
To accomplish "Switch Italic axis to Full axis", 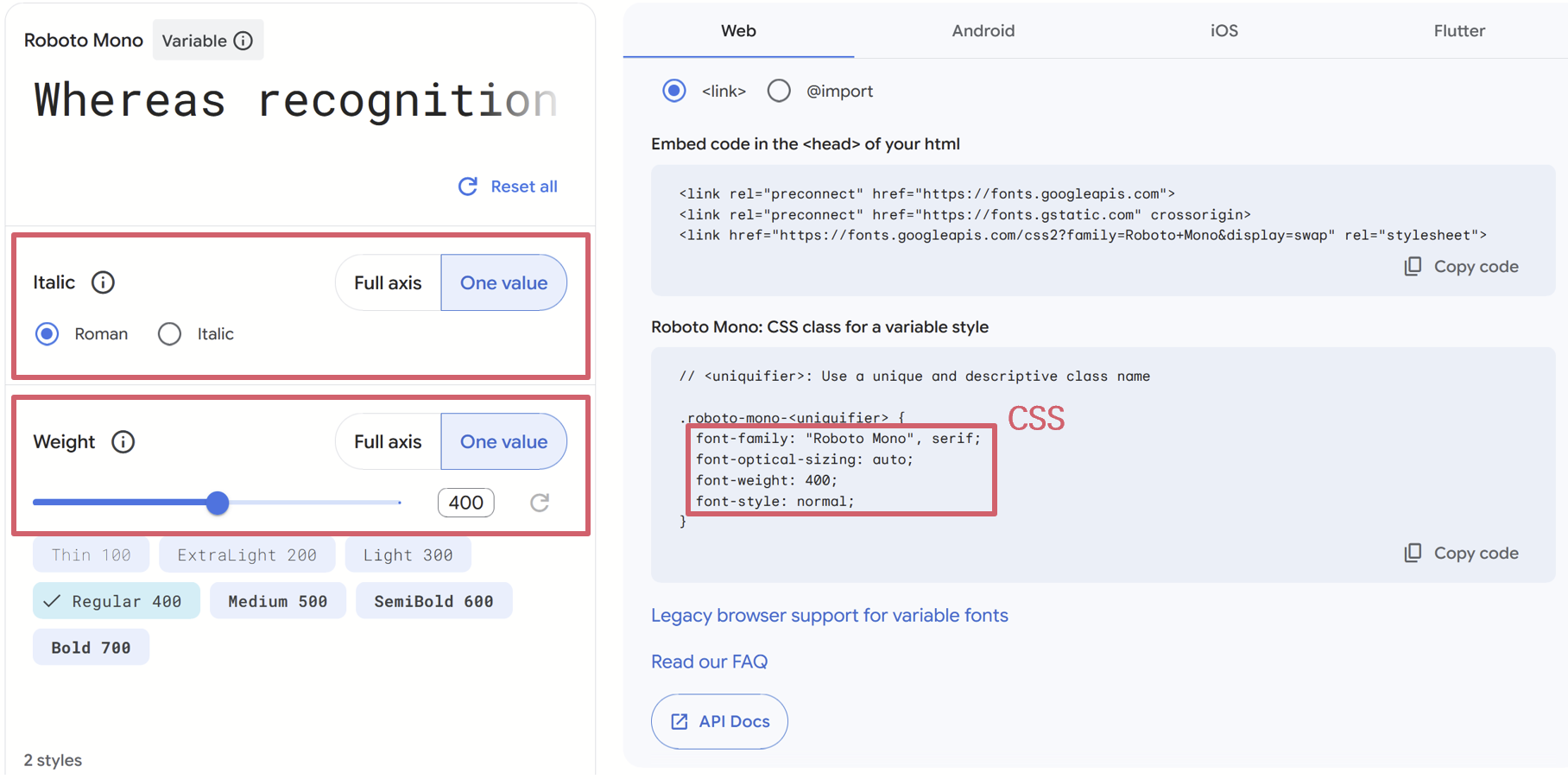I will (x=388, y=282).
